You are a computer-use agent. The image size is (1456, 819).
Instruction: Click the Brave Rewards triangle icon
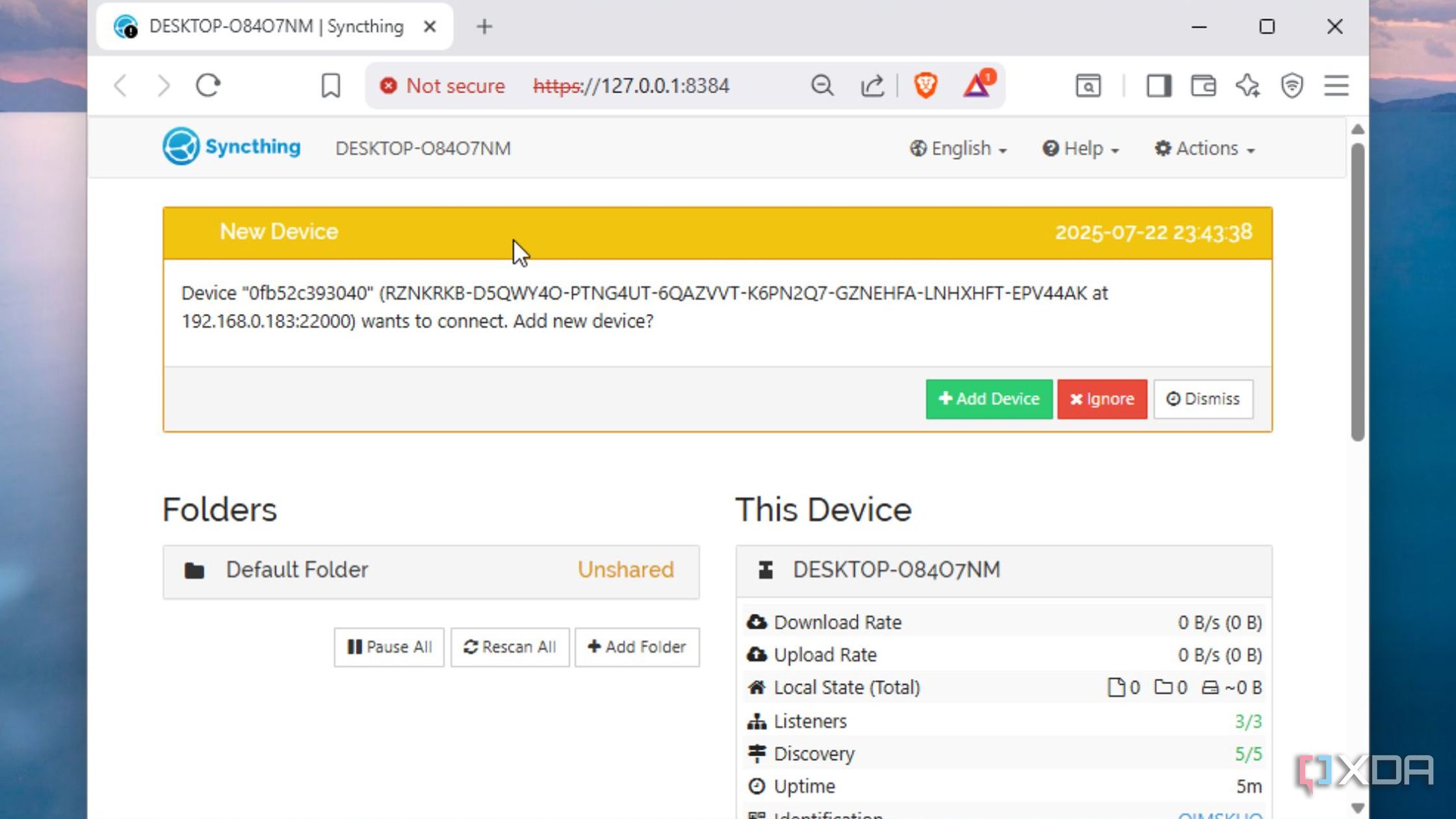[976, 85]
